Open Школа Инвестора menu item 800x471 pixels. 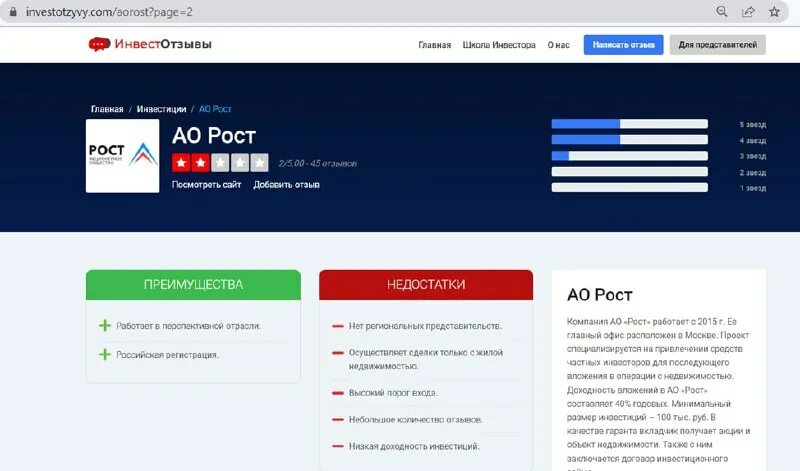tap(499, 45)
